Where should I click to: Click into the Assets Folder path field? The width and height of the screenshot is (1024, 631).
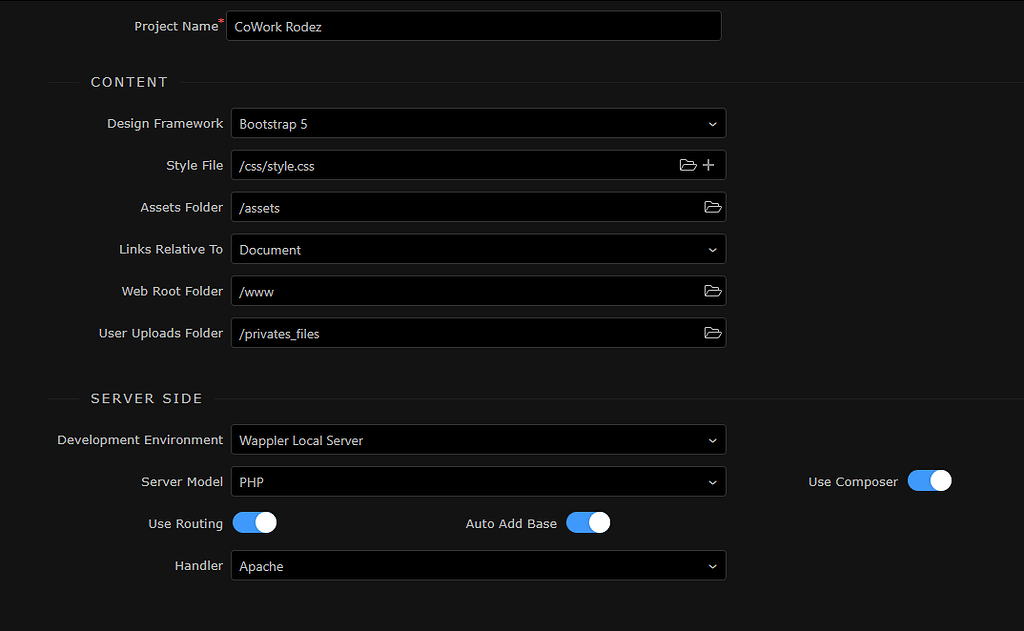point(460,208)
